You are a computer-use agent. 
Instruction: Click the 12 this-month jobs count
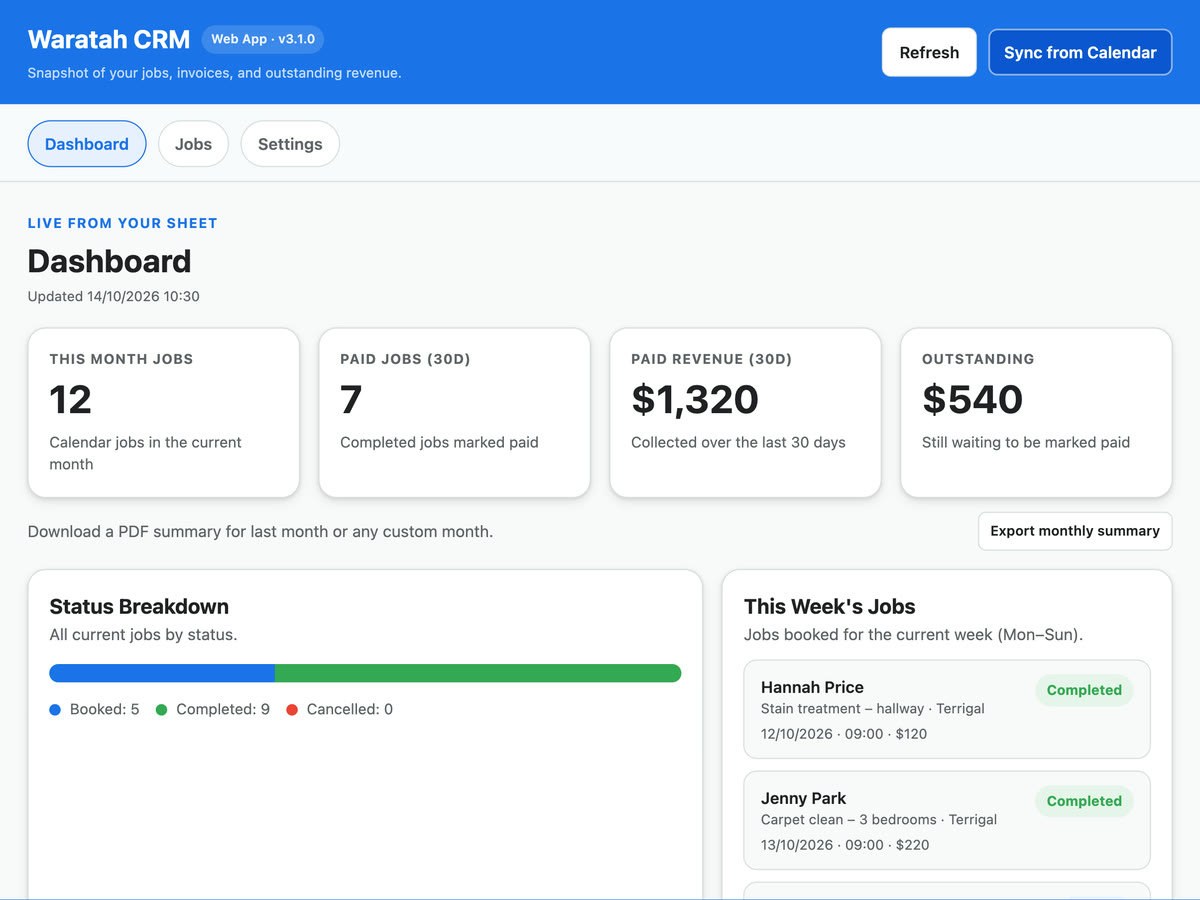(71, 400)
